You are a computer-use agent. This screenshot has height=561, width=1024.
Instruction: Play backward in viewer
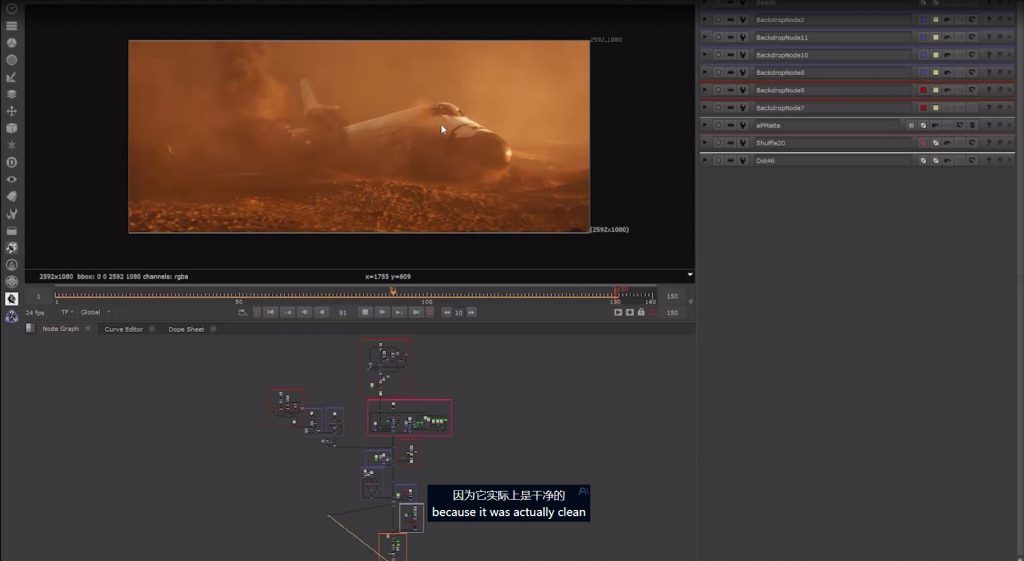322,312
